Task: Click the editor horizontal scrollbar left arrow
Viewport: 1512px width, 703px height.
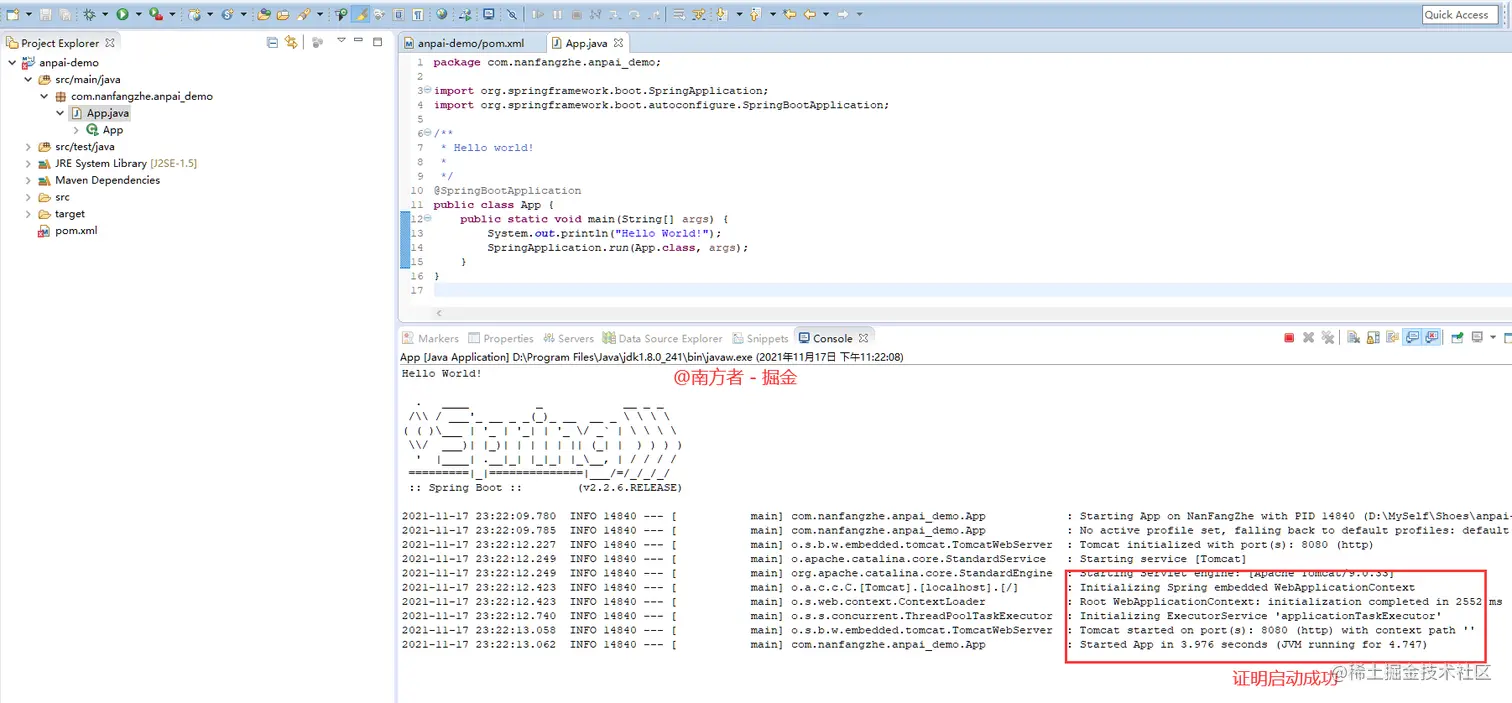Action: 438,313
